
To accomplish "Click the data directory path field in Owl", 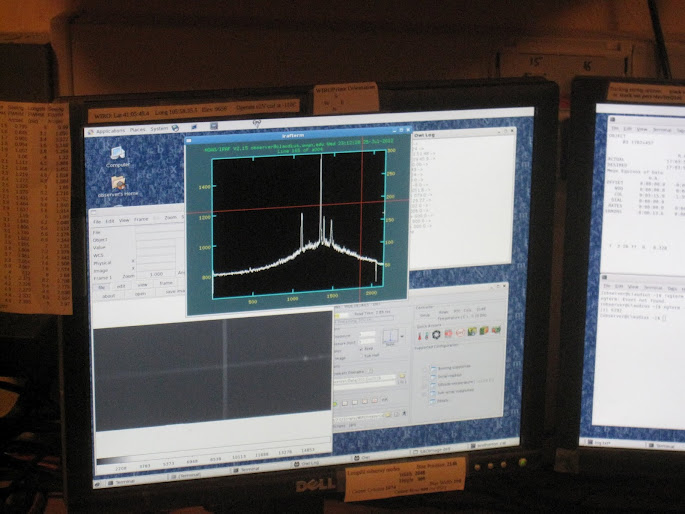I will pyautogui.click(x=365, y=379).
